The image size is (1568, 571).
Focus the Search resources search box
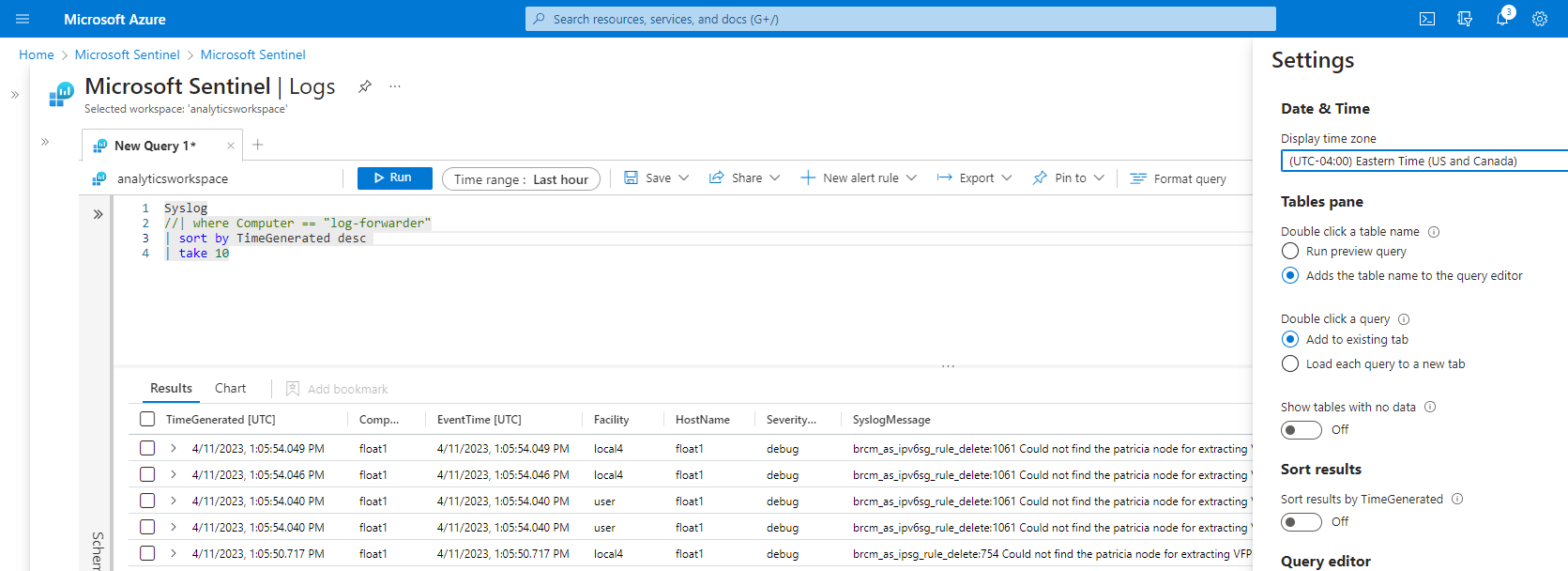pos(901,19)
